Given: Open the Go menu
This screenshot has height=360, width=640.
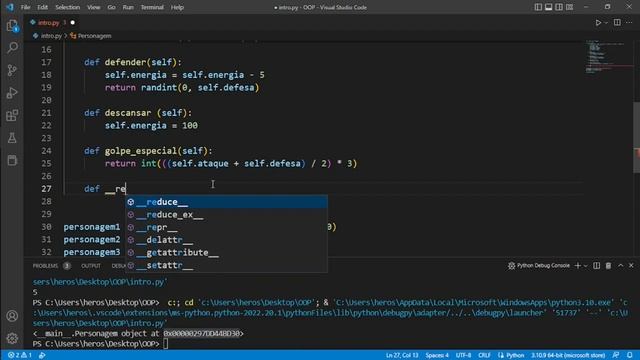Looking at the screenshot, I should (111, 7).
